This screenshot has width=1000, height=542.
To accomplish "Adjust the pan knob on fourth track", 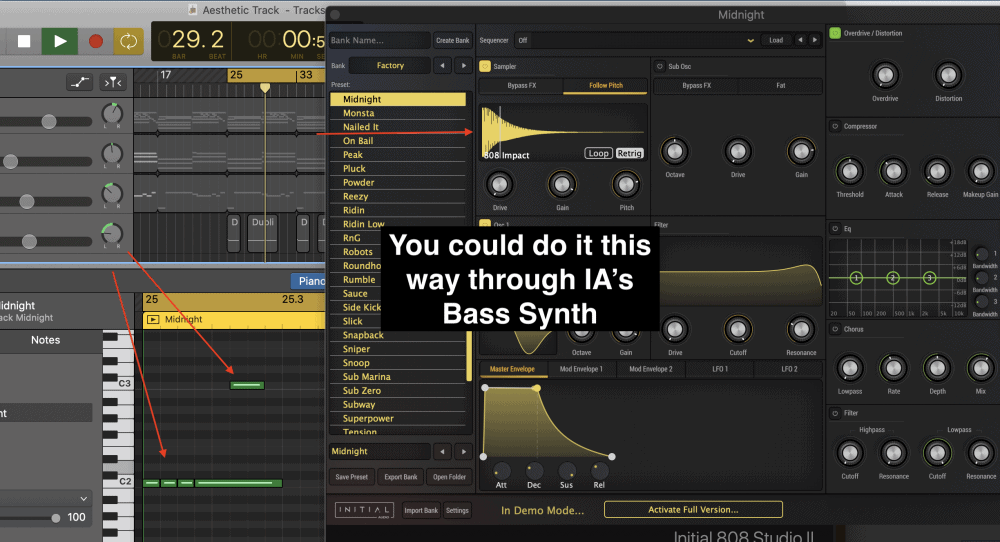I will pos(112,233).
